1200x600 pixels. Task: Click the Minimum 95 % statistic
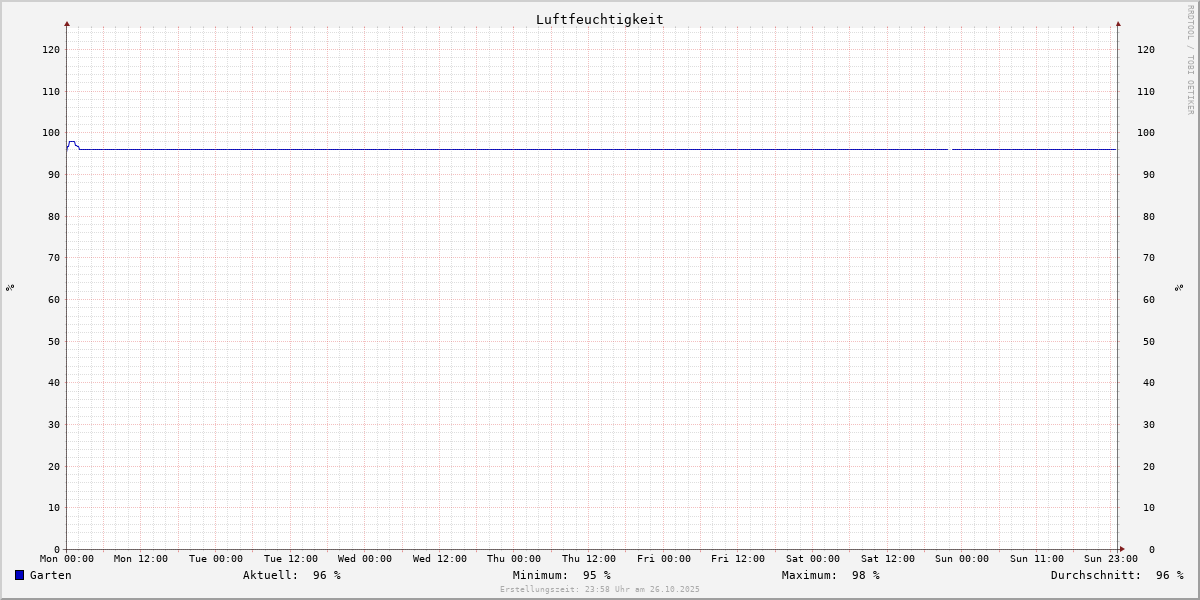pos(561,575)
